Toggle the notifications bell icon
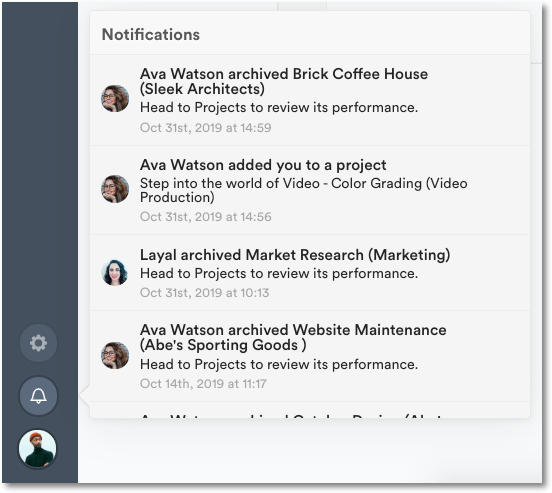The height and width of the screenshot is (493, 552). (38, 396)
